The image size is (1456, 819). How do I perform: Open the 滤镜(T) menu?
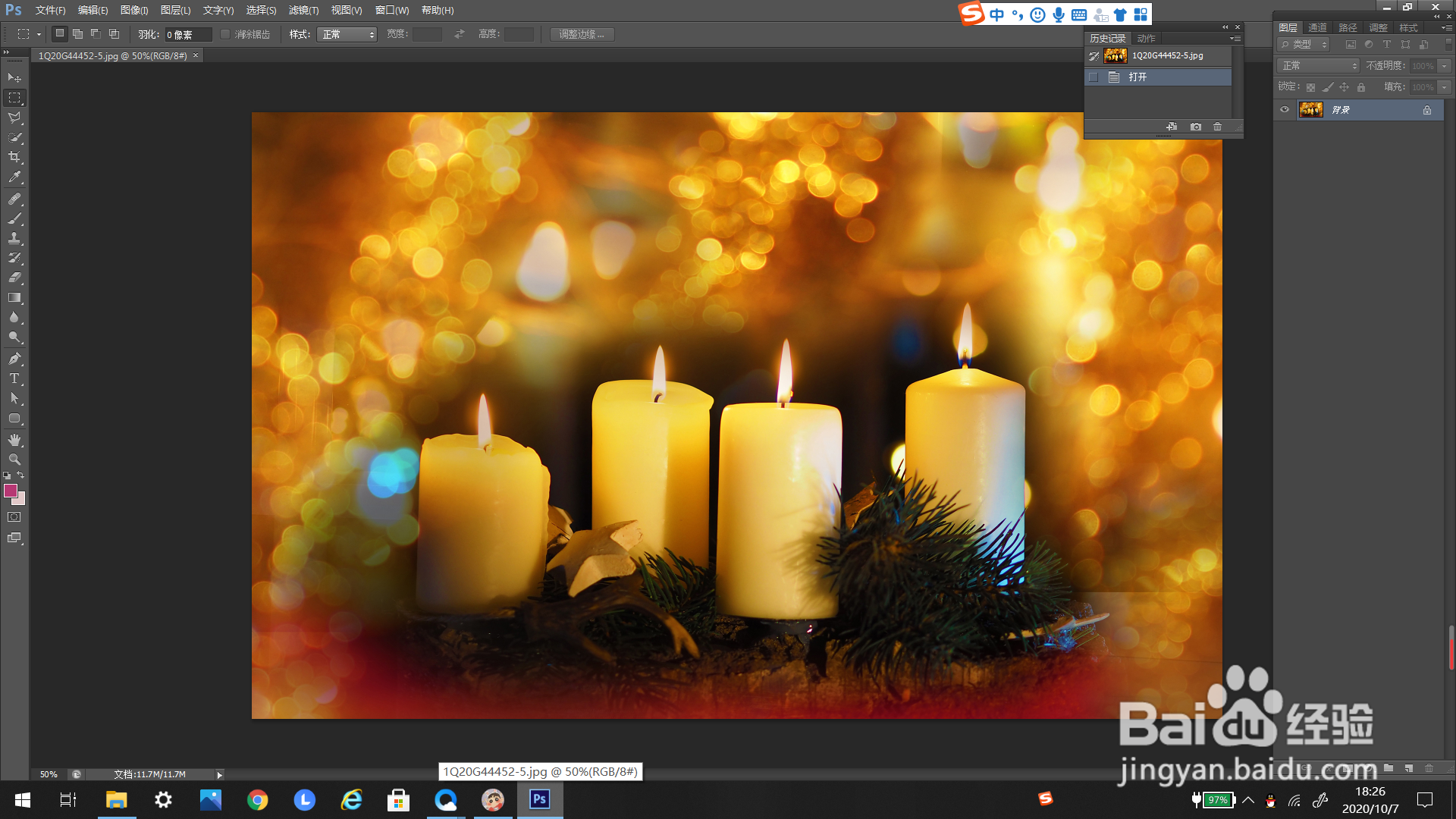(303, 10)
